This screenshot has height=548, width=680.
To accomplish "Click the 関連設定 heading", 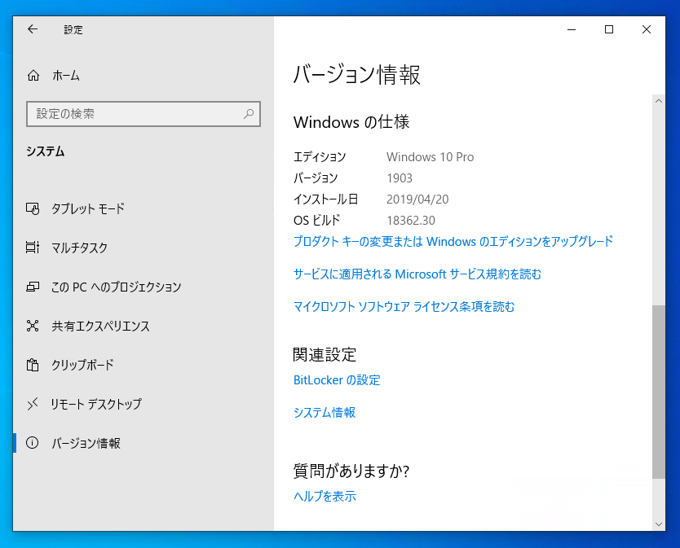I will (x=324, y=355).
